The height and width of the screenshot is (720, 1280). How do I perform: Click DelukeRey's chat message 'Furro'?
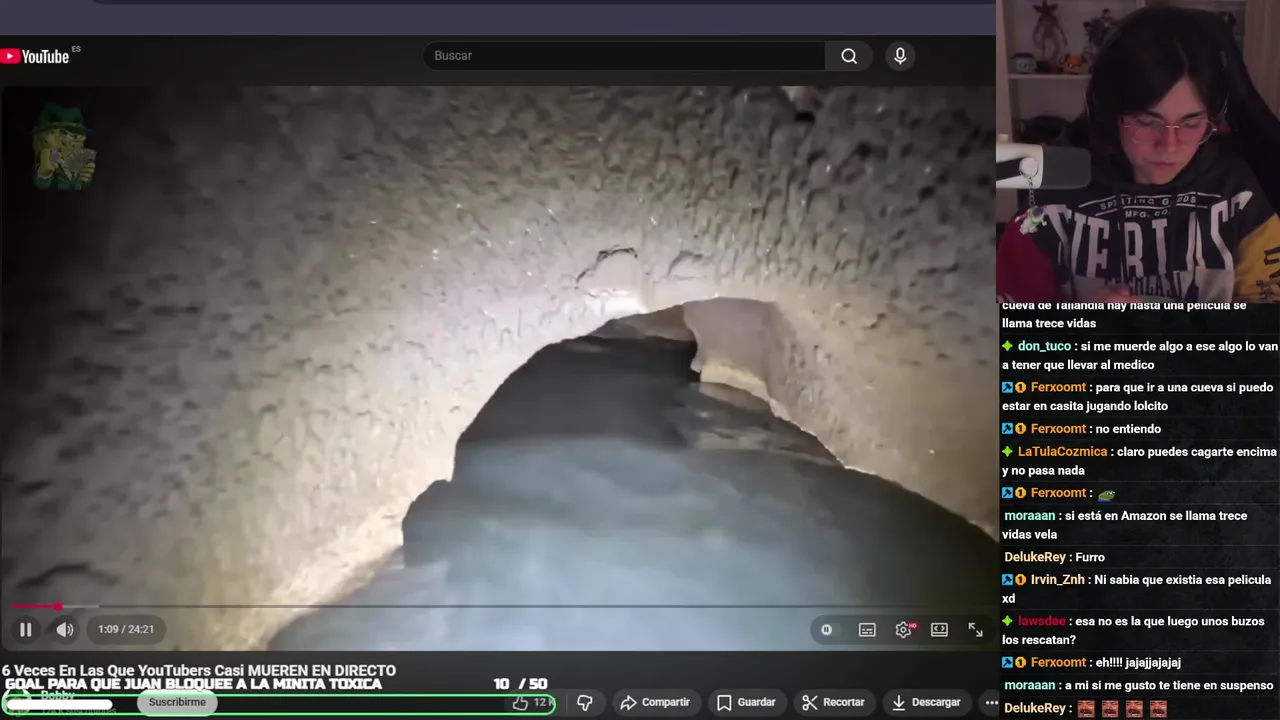click(1090, 557)
